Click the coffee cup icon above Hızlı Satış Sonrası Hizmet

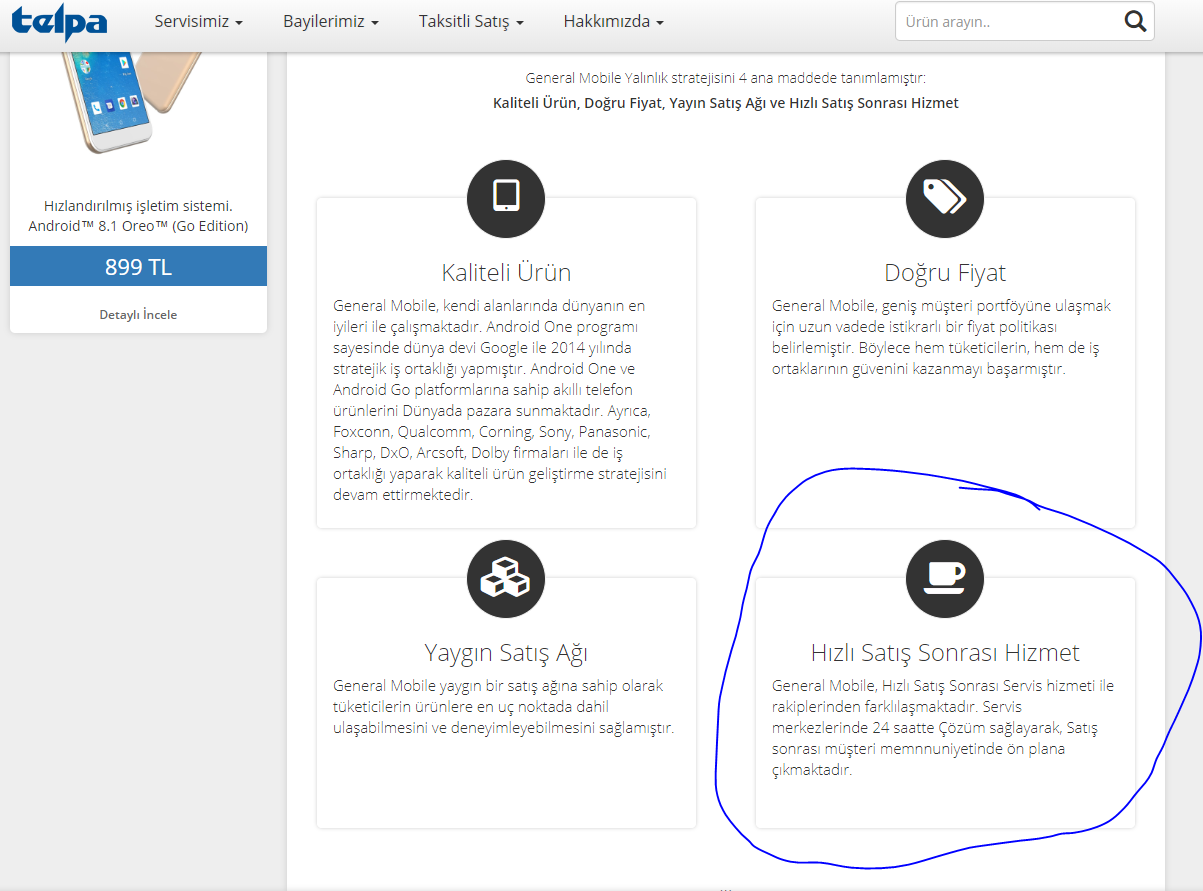(x=945, y=579)
